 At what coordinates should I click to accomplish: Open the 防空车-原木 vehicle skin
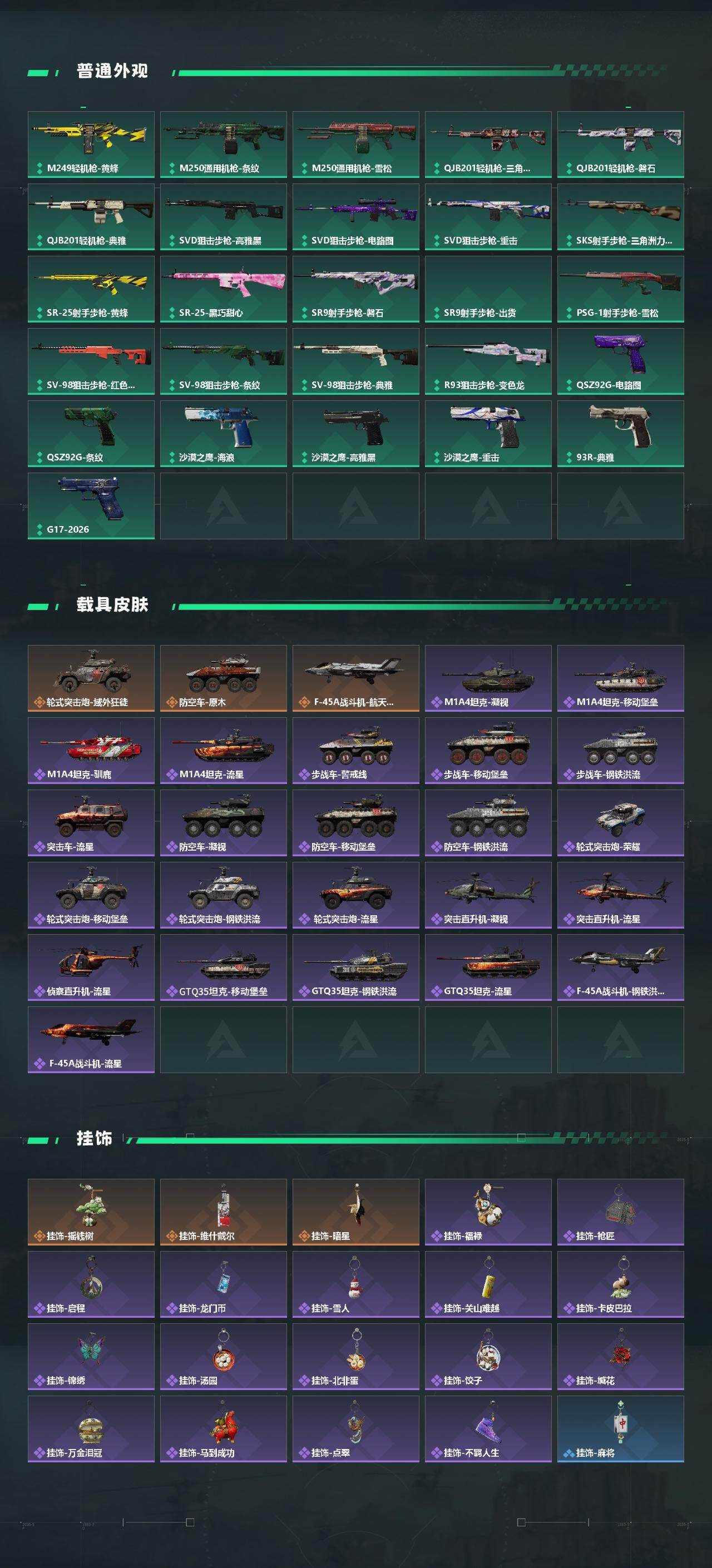(x=224, y=678)
